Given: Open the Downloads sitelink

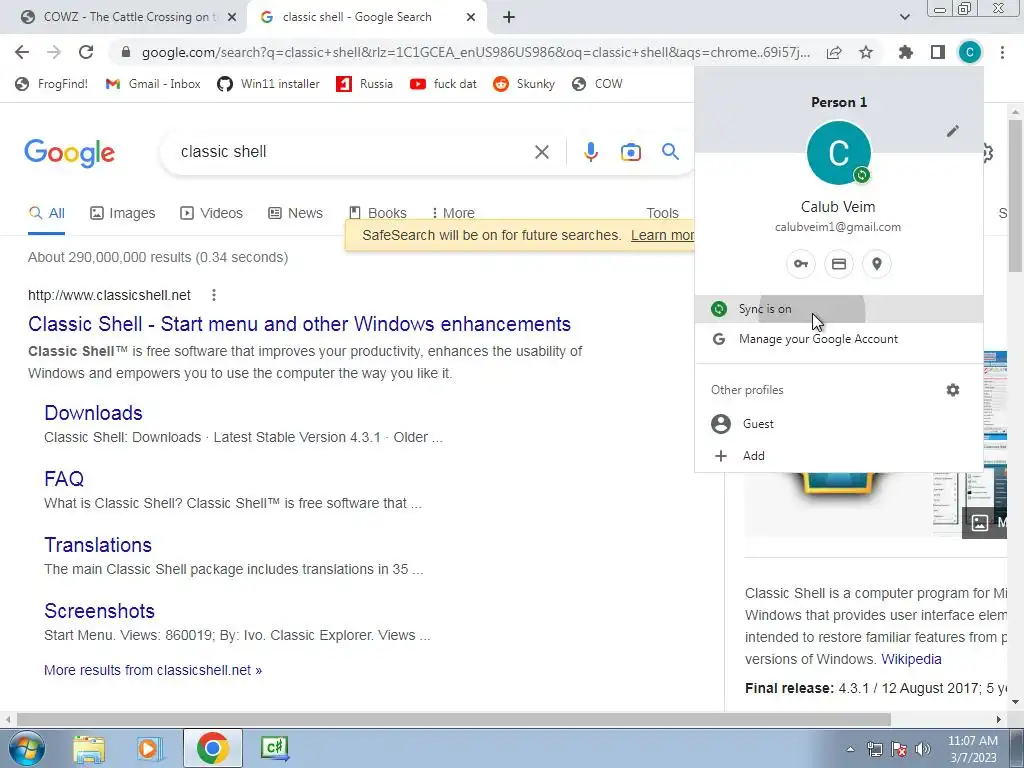Looking at the screenshot, I should [93, 413].
